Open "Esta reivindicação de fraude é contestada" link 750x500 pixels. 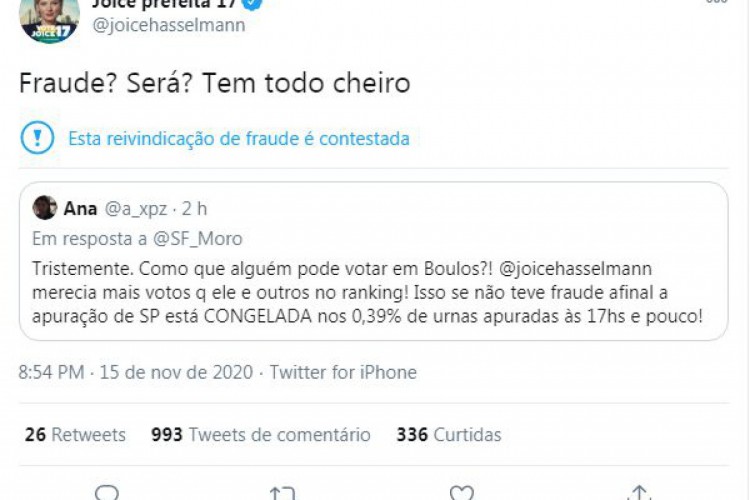tap(238, 139)
